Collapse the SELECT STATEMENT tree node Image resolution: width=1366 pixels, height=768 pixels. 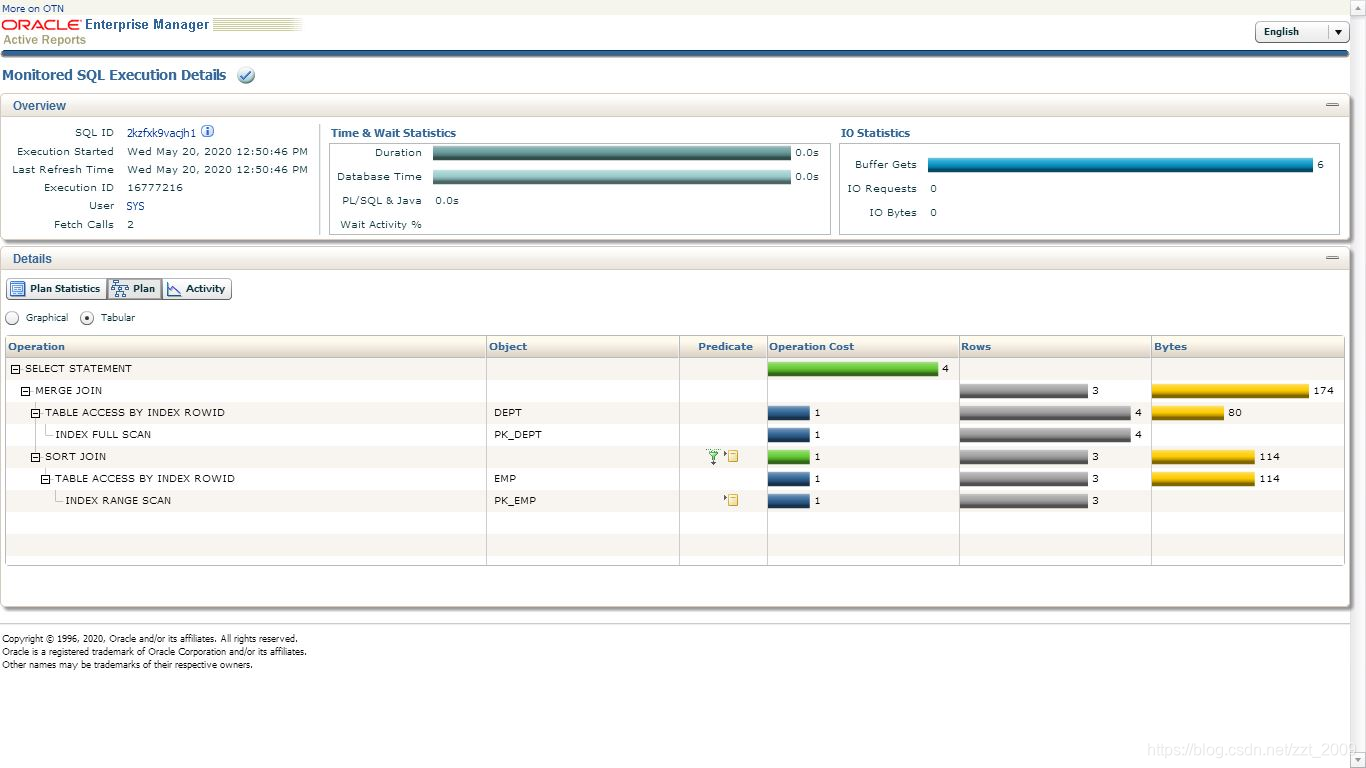pos(14,368)
